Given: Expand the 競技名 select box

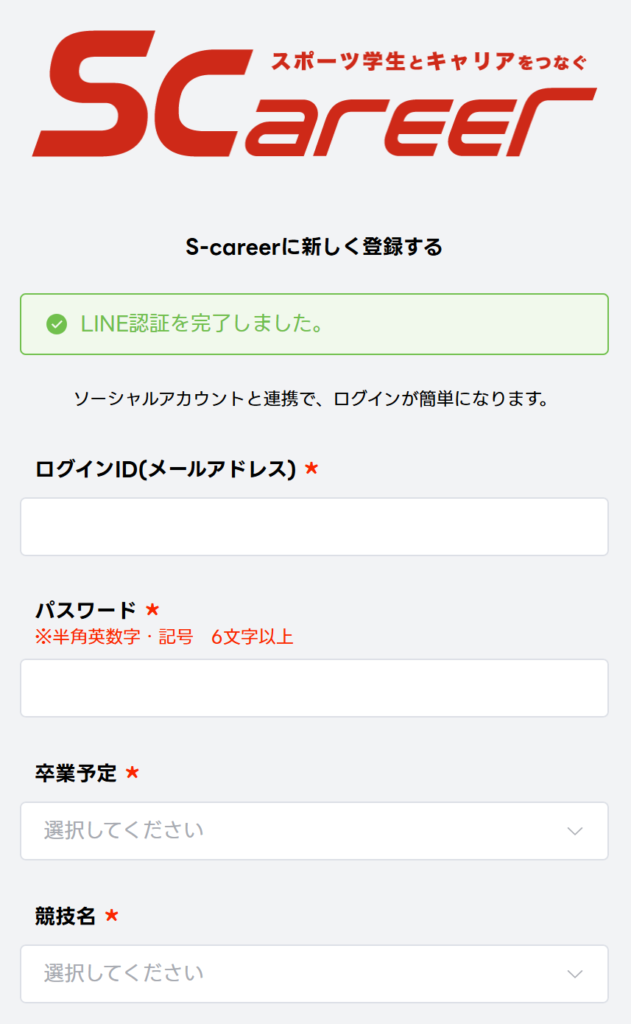Looking at the screenshot, I should pyautogui.click(x=314, y=974).
